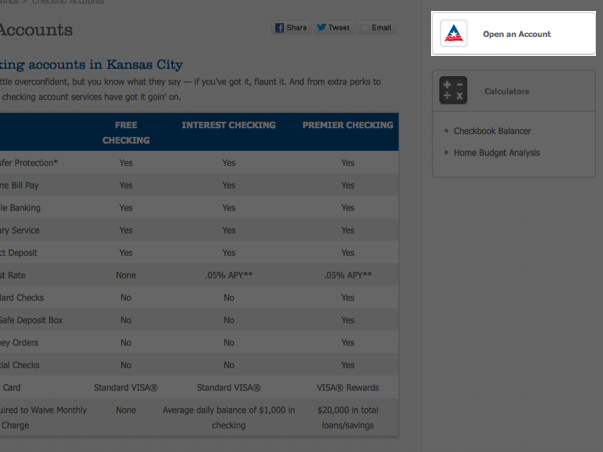This screenshot has height=452, width=603.
Task: Click '.05% APY**' under Interest Checking
Action: 228,275
